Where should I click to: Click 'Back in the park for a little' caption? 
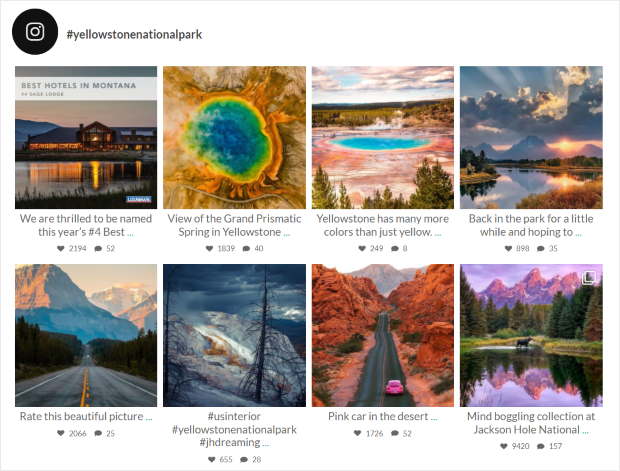coord(531,219)
